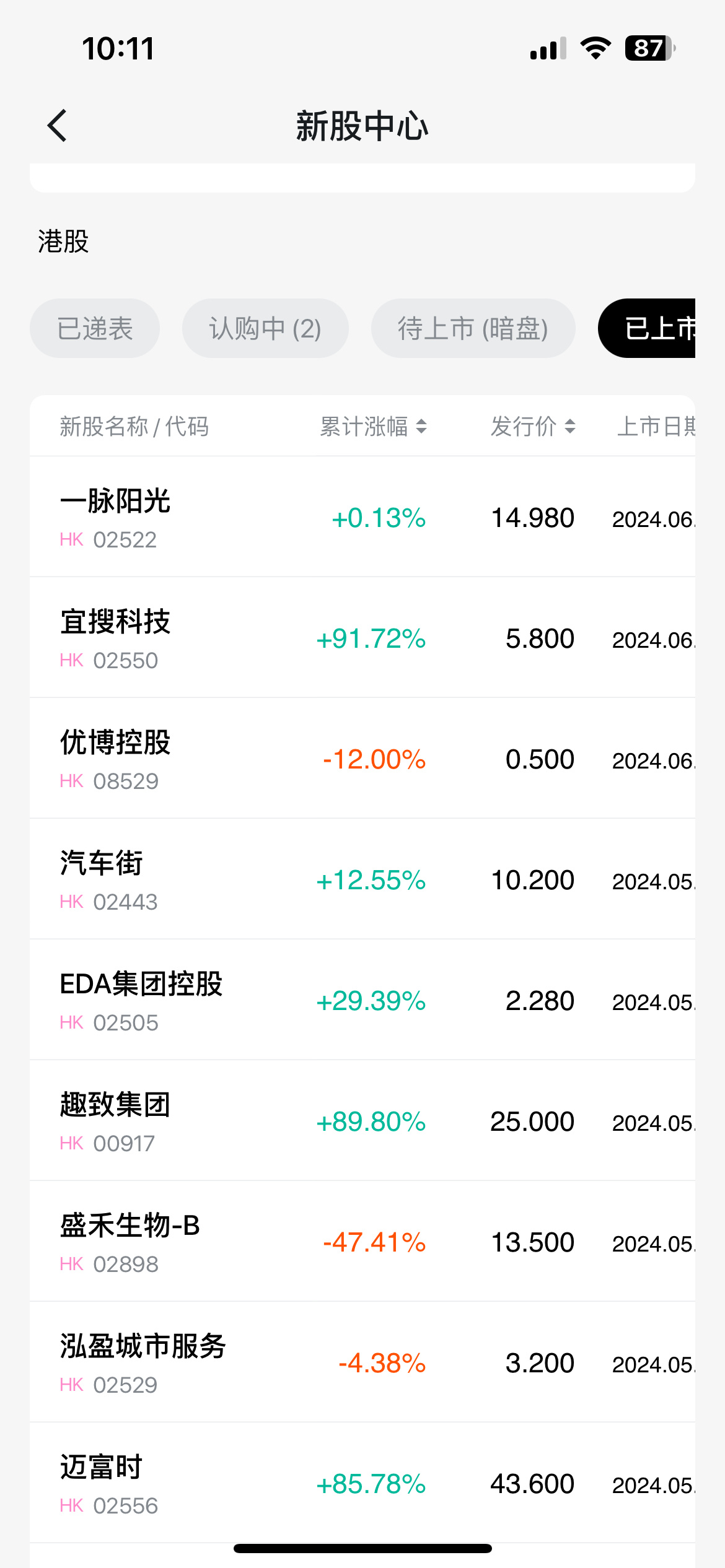
Task: Tap 趣致集团 +89.80% gain value
Action: [371, 1122]
